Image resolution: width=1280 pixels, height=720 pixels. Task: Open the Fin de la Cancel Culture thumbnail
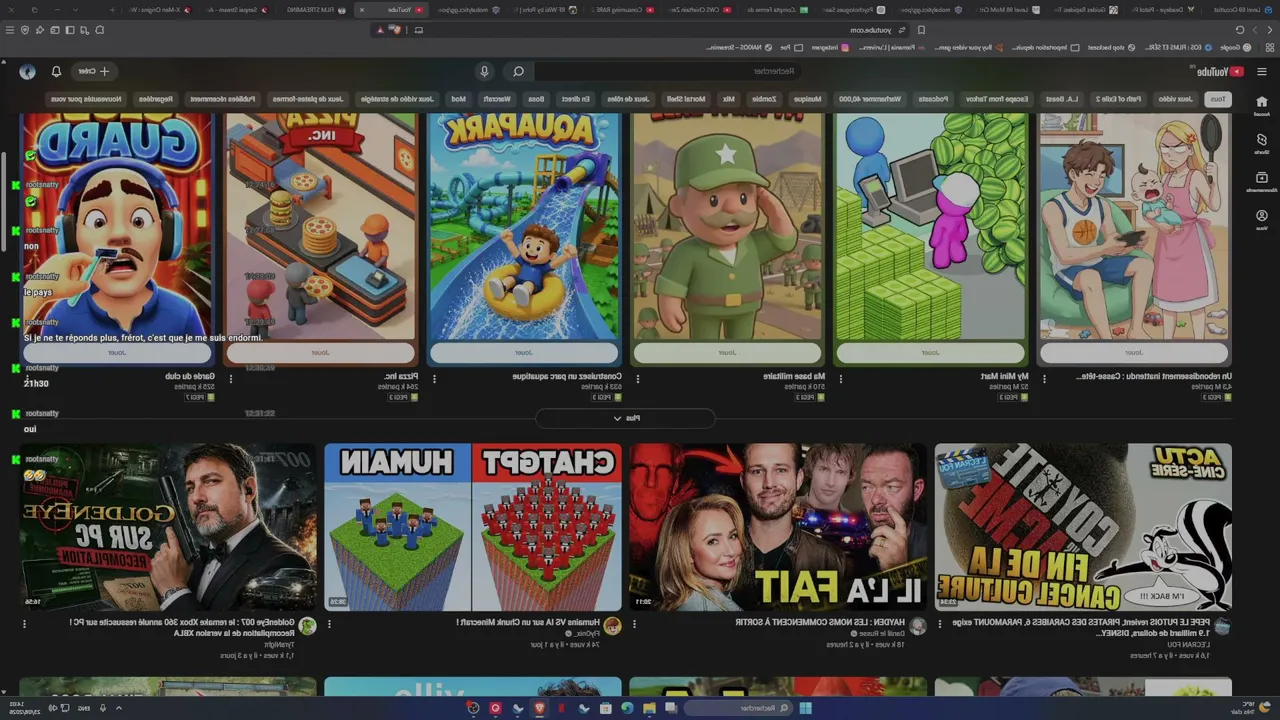click(1083, 527)
